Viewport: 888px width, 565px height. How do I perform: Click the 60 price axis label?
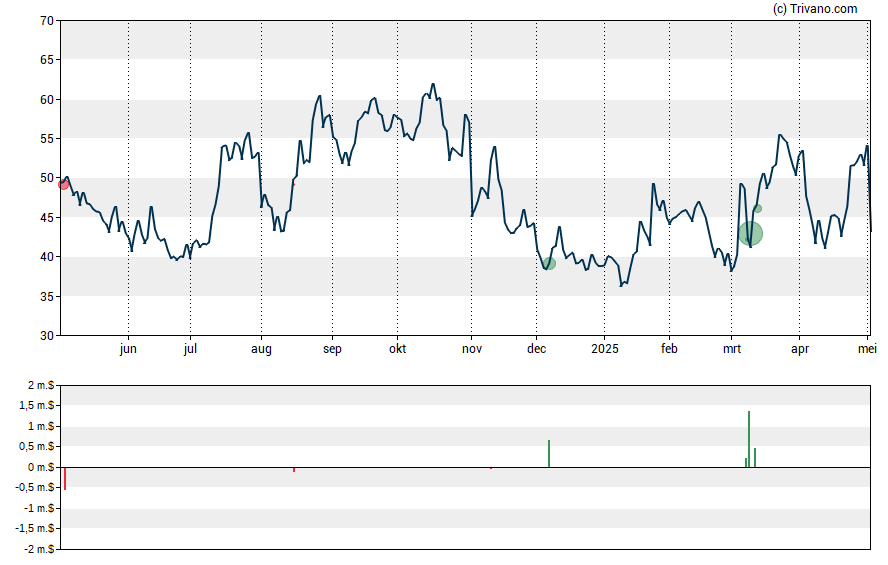[x=47, y=100]
